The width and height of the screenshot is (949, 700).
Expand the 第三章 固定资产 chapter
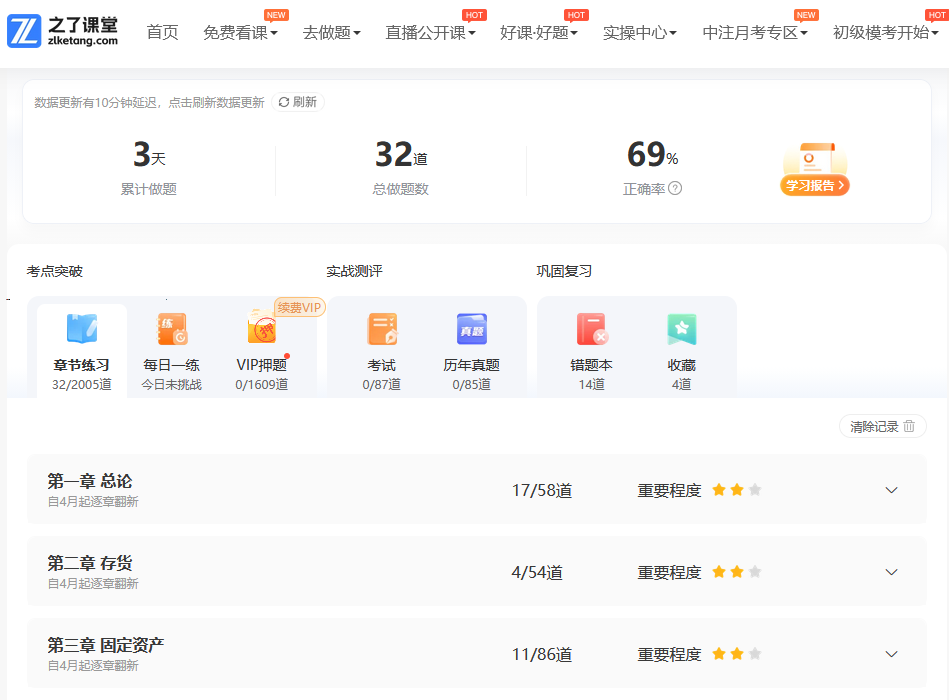tap(892, 654)
